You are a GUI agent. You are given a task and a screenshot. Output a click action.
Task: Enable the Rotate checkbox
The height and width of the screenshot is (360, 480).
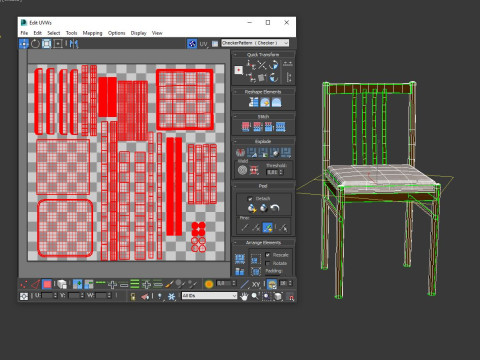(267, 263)
